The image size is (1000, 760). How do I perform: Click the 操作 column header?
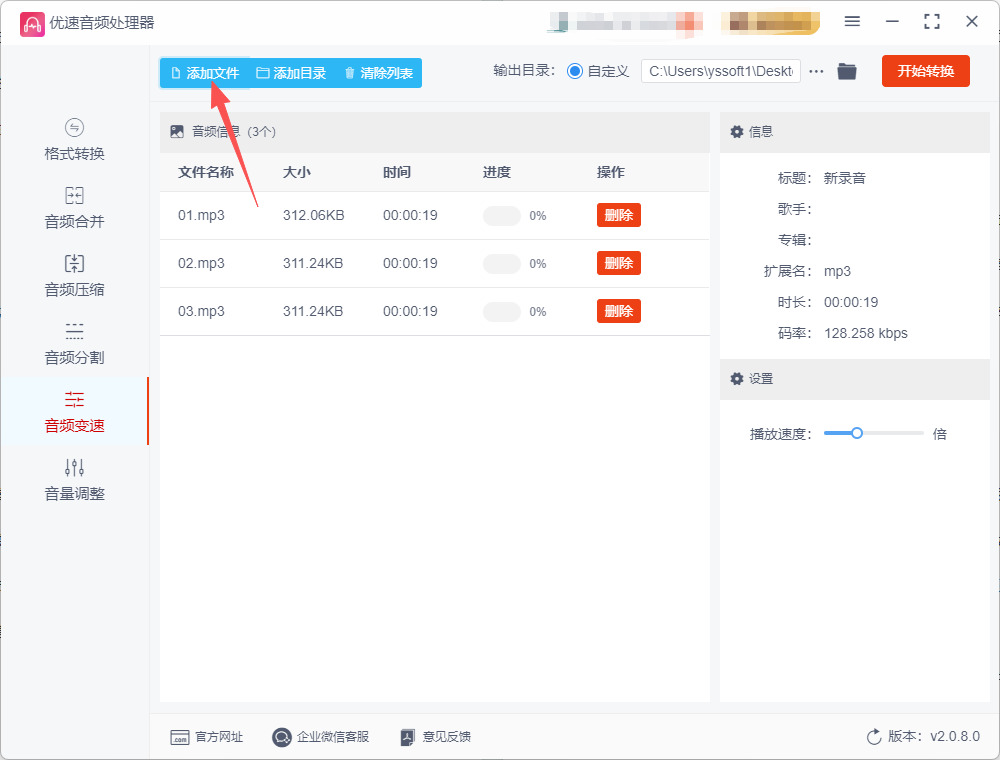(610, 172)
